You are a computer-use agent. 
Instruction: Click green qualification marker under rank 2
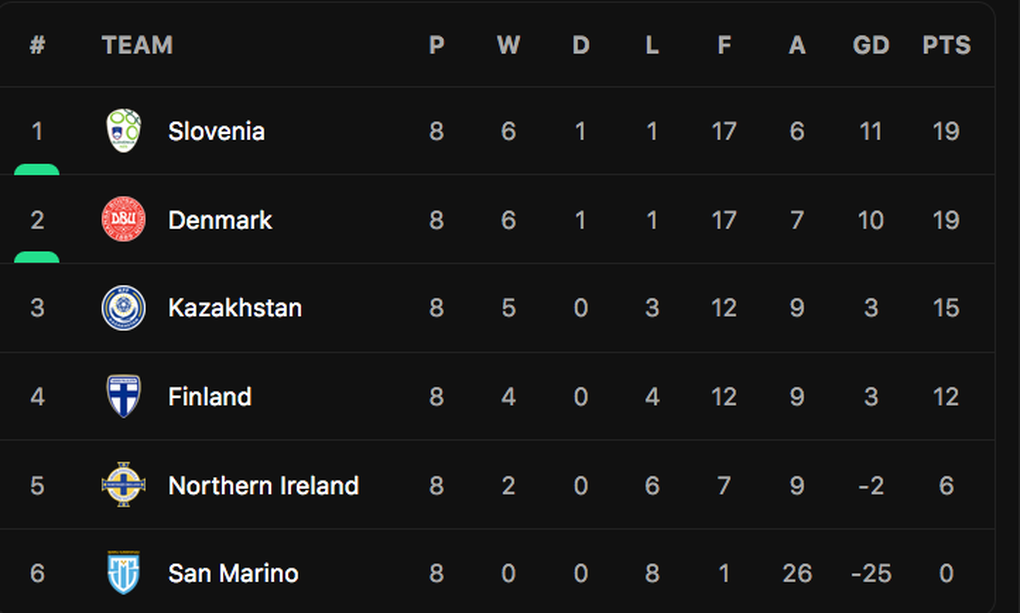tap(37, 258)
